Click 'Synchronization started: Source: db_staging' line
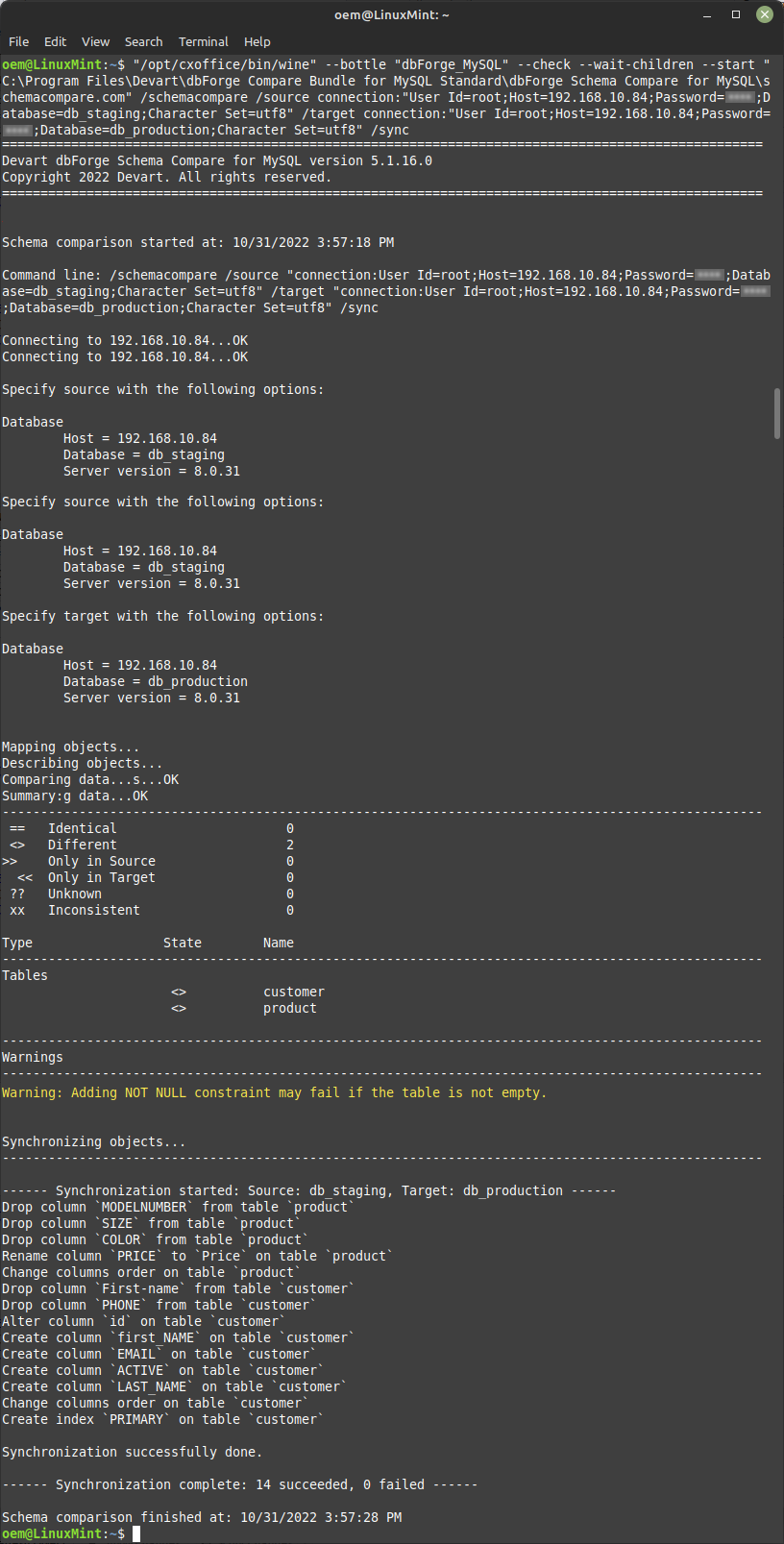784x1544 pixels. [309, 1190]
